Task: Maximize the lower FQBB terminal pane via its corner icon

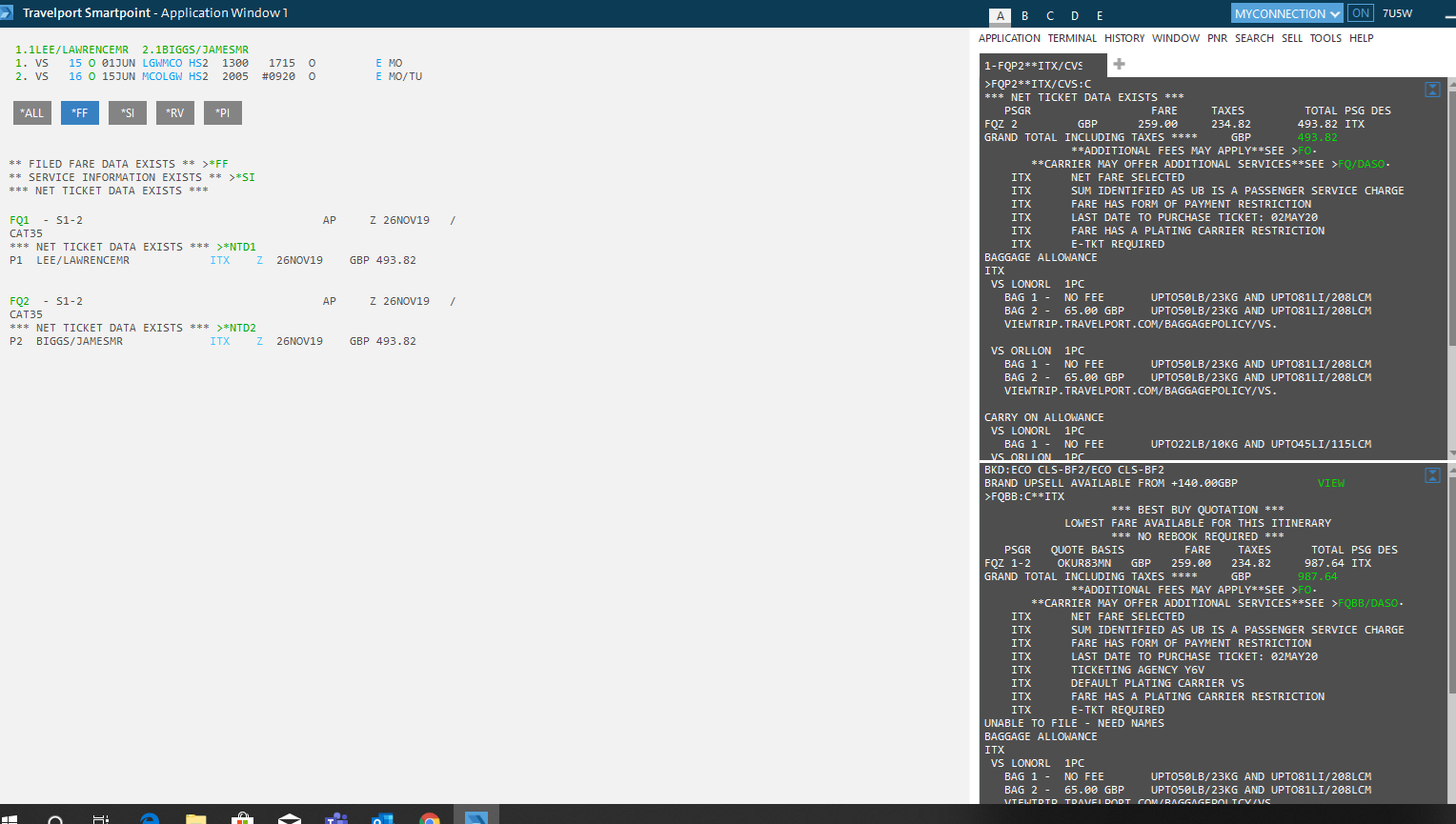Action: pyautogui.click(x=1432, y=475)
